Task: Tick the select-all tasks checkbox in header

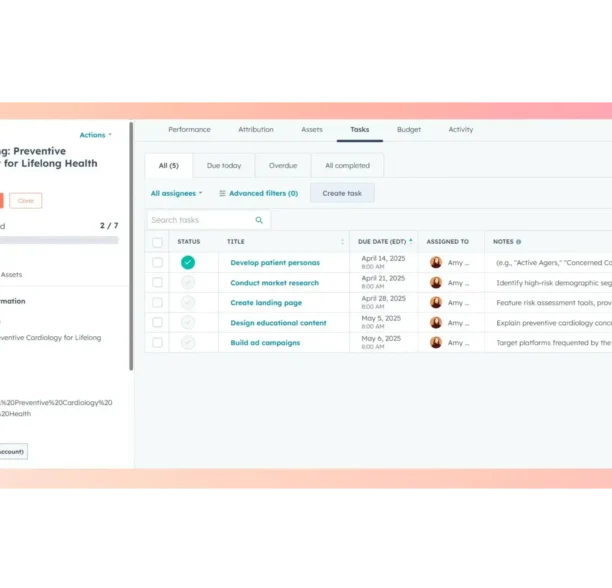Action: tap(157, 242)
